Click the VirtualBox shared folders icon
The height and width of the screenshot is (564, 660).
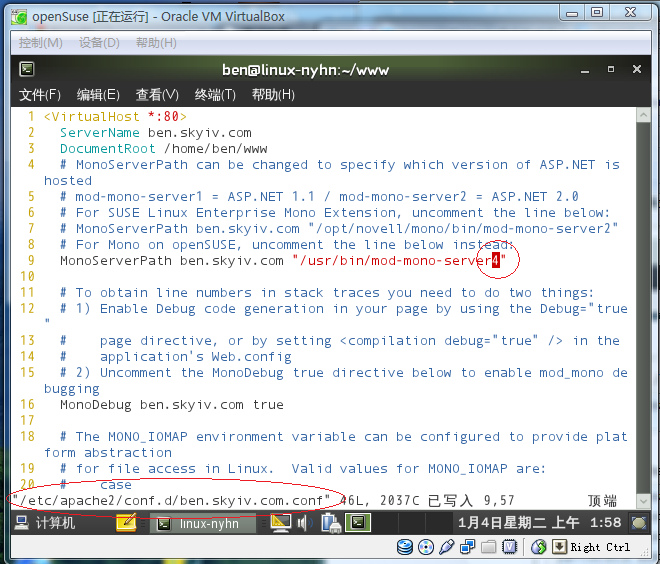click(488, 547)
